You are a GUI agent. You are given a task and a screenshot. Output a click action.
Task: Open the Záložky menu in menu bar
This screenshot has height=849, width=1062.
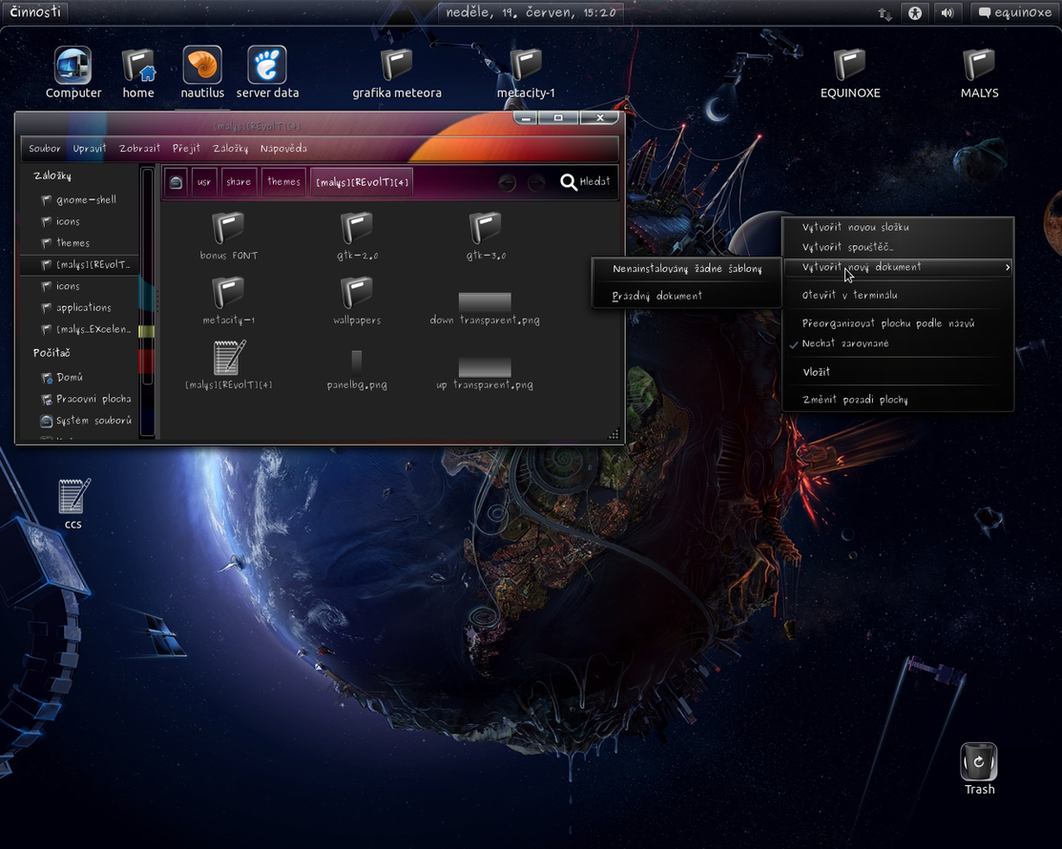230,149
